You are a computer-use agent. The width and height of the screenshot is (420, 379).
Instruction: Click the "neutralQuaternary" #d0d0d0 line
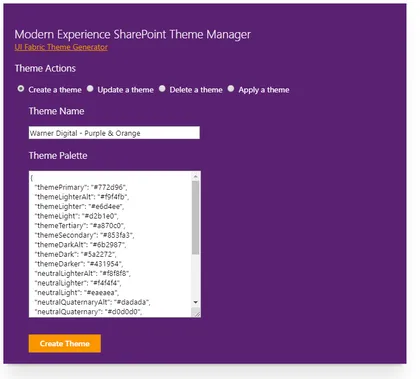(88, 312)
